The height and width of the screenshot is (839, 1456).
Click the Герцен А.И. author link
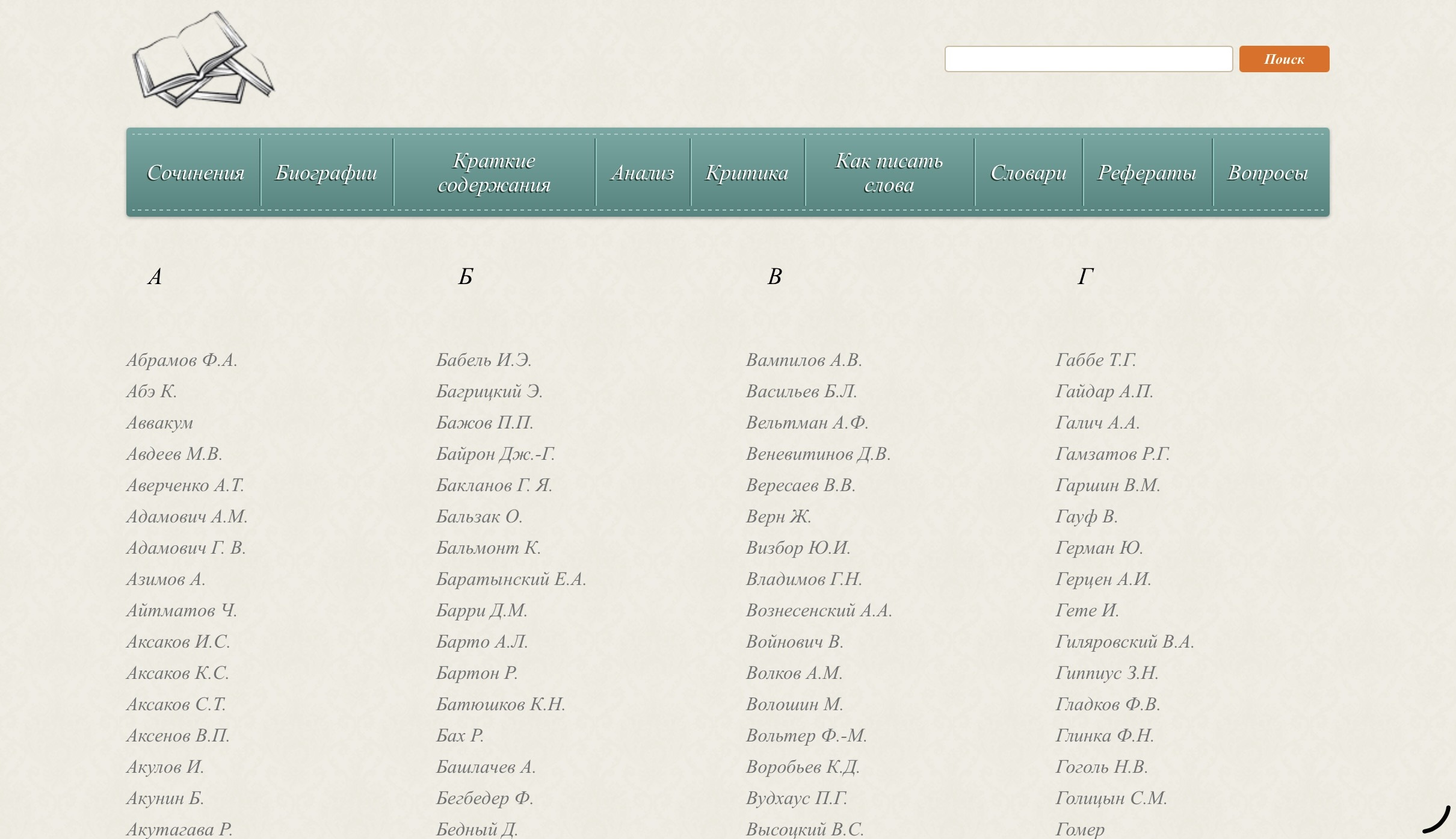[1103, 579]
